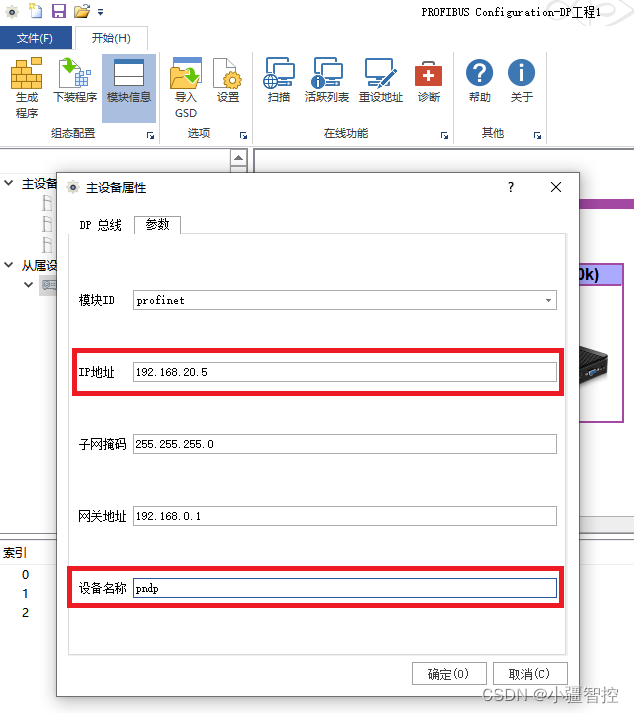Confirm with the 确定(O) button
This screenshot has width=634, height=713.
pos(449,673)
